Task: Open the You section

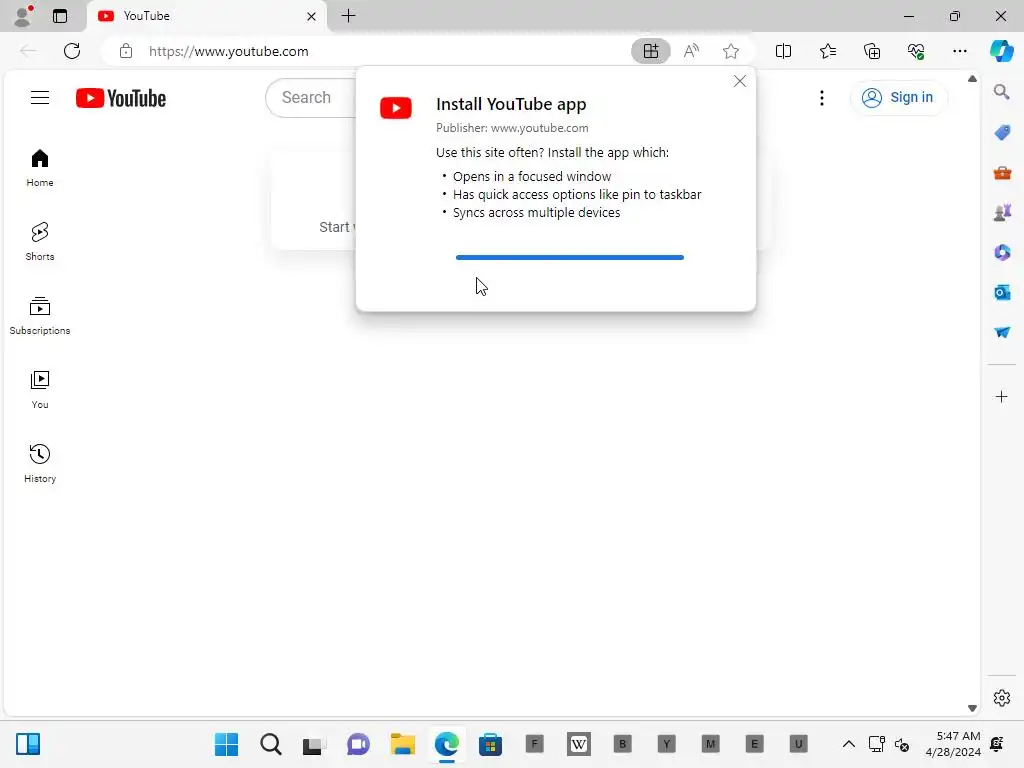Action: [x=40, y=390]
